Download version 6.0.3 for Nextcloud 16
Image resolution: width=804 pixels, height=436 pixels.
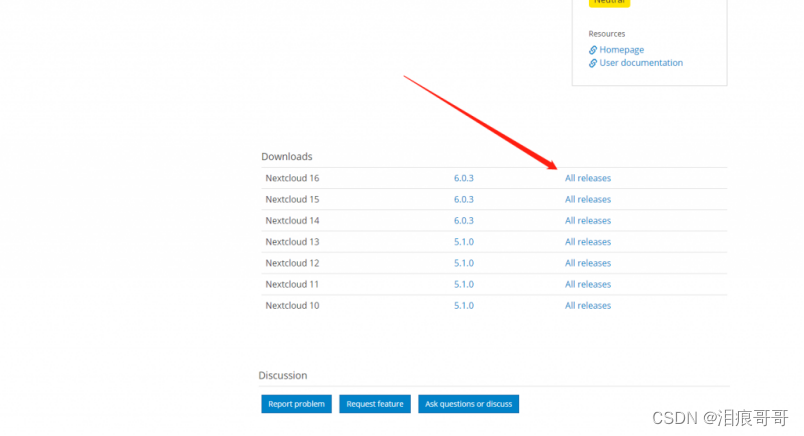point(464,178)
